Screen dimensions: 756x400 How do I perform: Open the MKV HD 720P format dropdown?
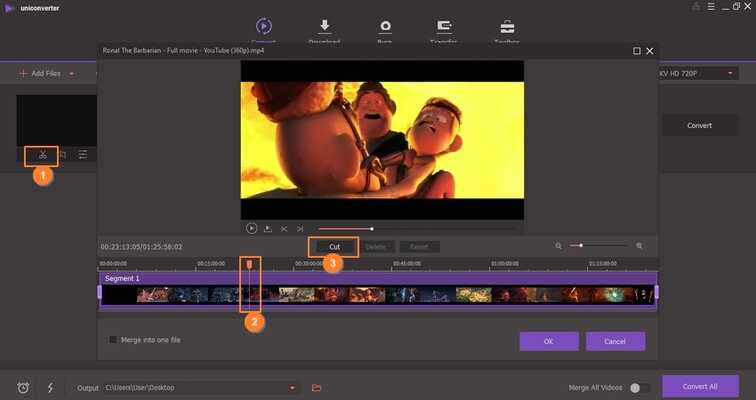tap(698, 73)
